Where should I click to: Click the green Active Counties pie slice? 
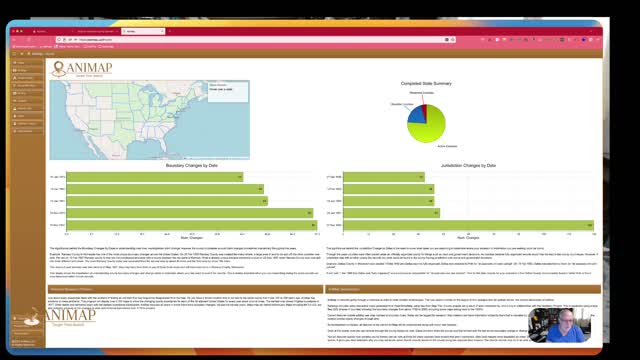tap(431, 129)
